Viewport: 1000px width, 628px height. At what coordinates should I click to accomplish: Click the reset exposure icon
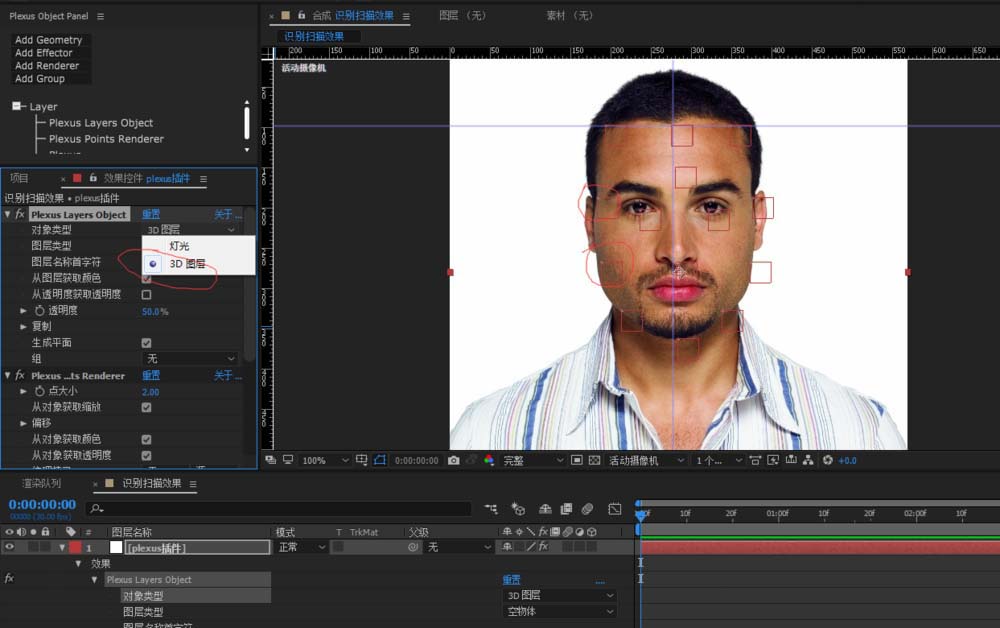pyautogui.click(x=827, y=460)
